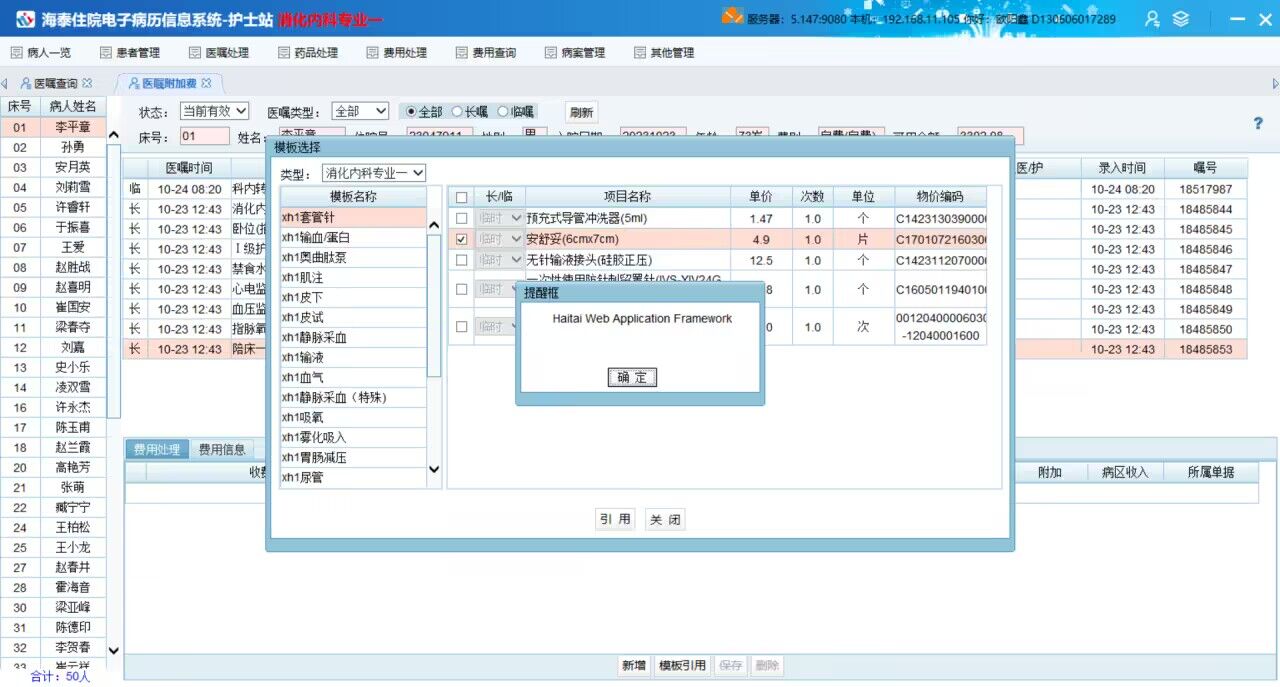Screen dimensions: 1280x687
Task: Click the 模板引用 button
Action: click(682, 666)
